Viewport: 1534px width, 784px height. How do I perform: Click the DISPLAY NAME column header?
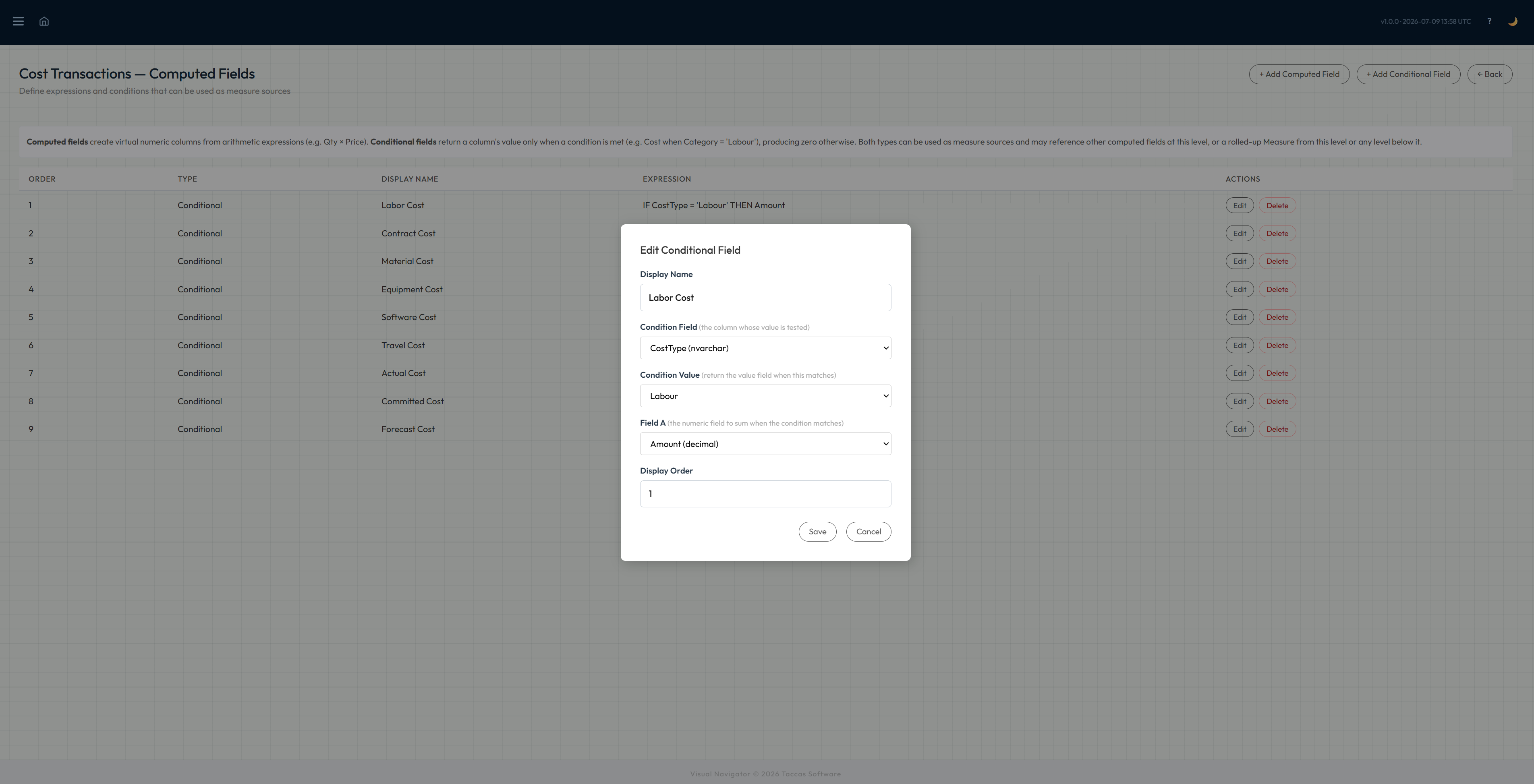click(410, 179)
